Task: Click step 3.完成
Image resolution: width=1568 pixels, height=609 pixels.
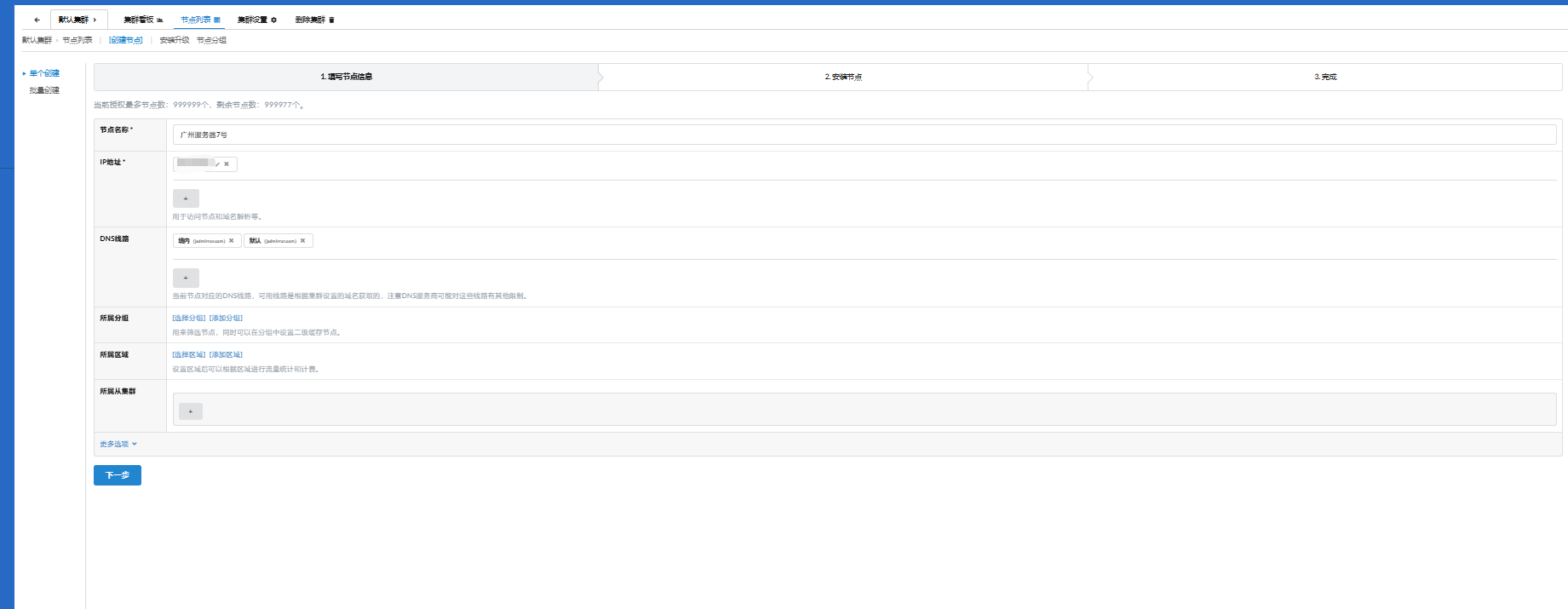Action: pos(1325,77)
